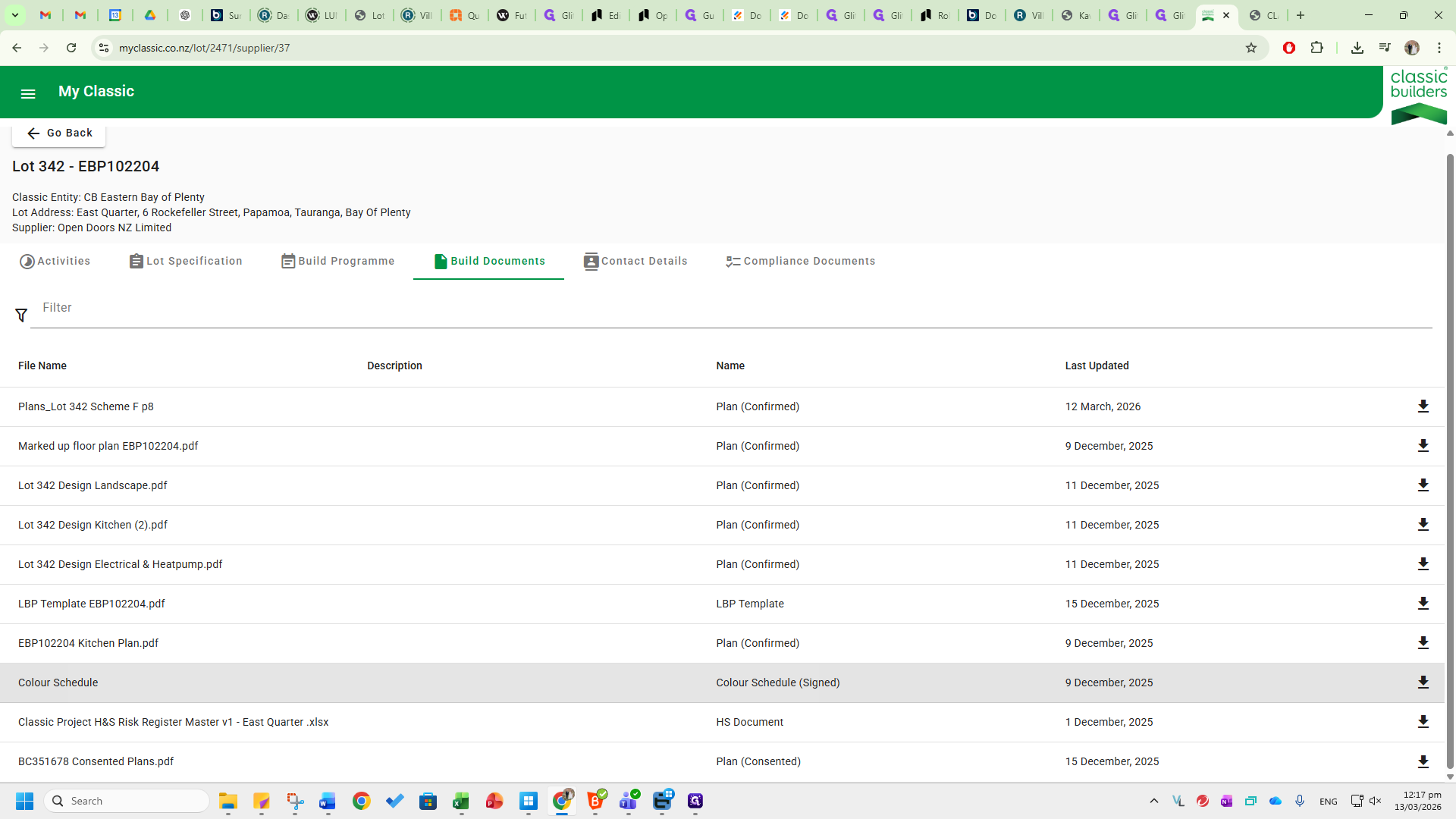This screenshot has width=1456, height=819.
Task: Select the Compliance Documents tab
Action: pyautogui.click(x=800, y=261)
